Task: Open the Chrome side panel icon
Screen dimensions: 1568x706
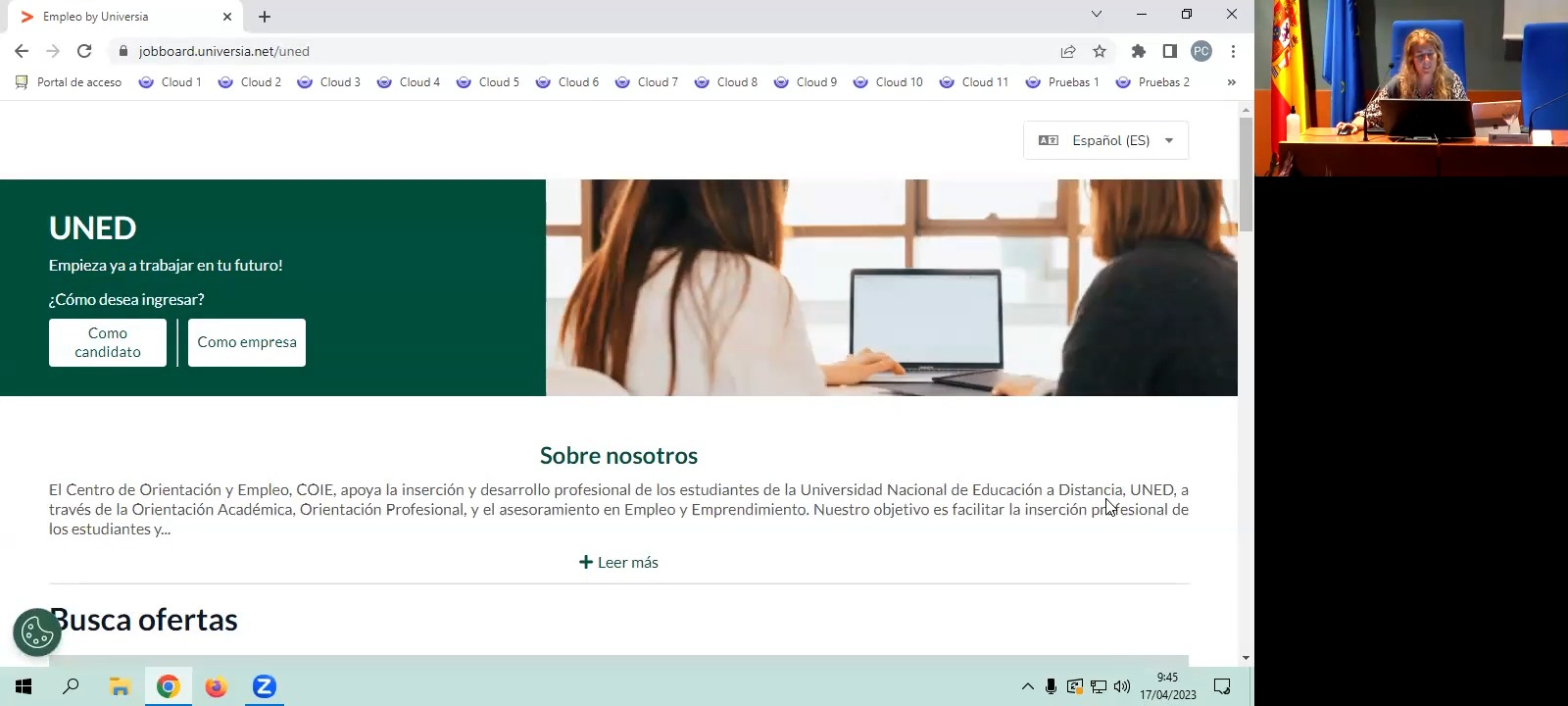Action: pos(1169,51)
